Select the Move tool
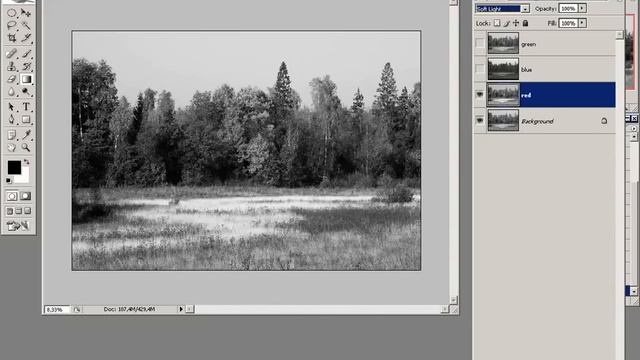Viewport: 640px width, 360px height. [x=26, y=13]
